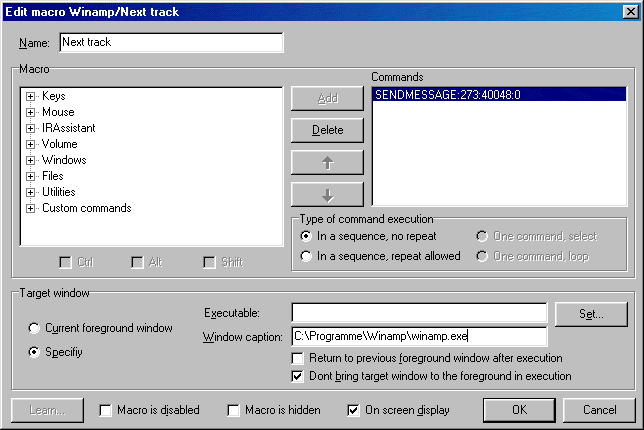
Task: Toggle Macro is hidden checkbox
Action: [234, 410]
